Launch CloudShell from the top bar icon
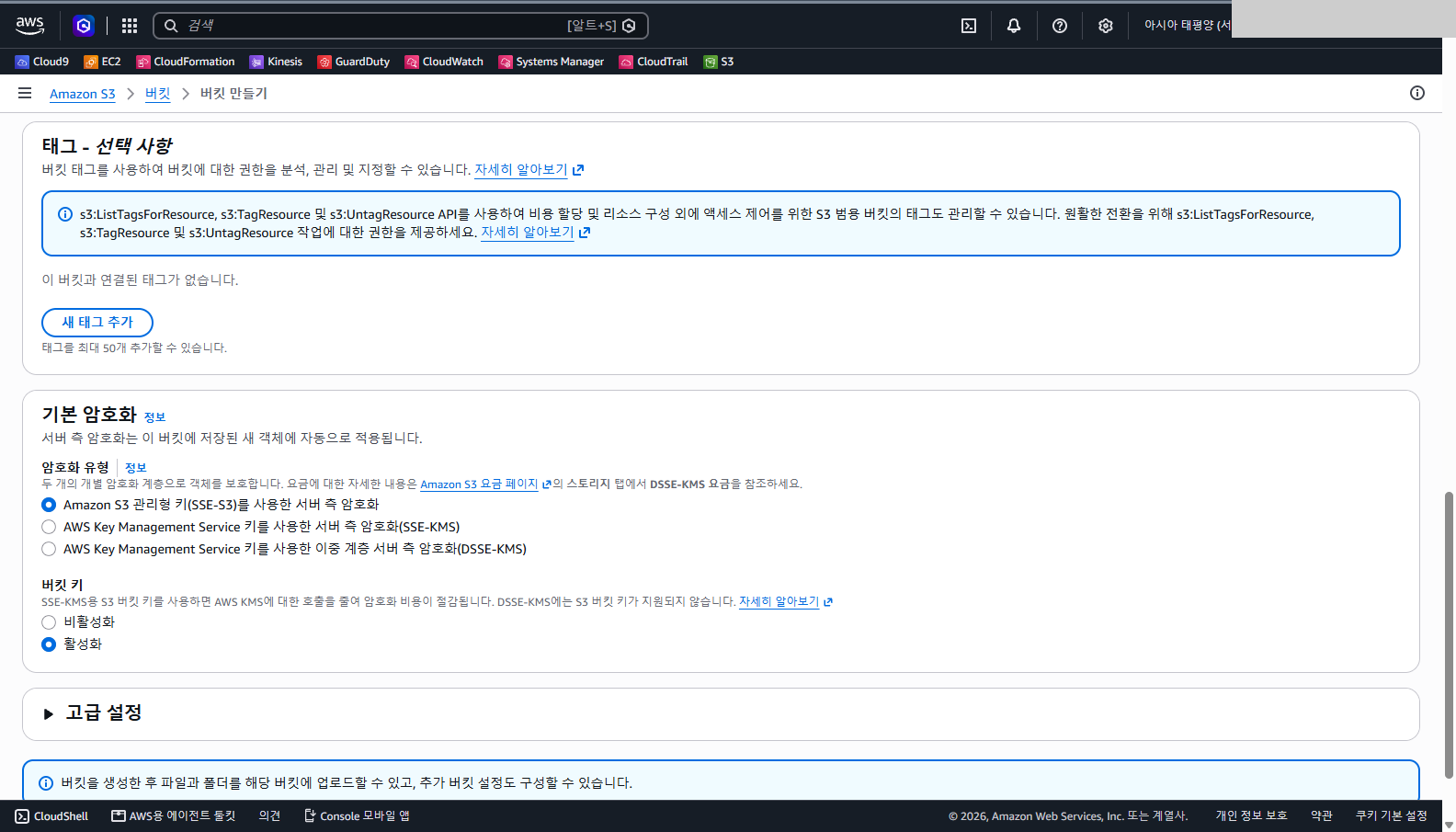This screenshot has width=1456, height=832. pyautogui.click(x=969, y=26)
